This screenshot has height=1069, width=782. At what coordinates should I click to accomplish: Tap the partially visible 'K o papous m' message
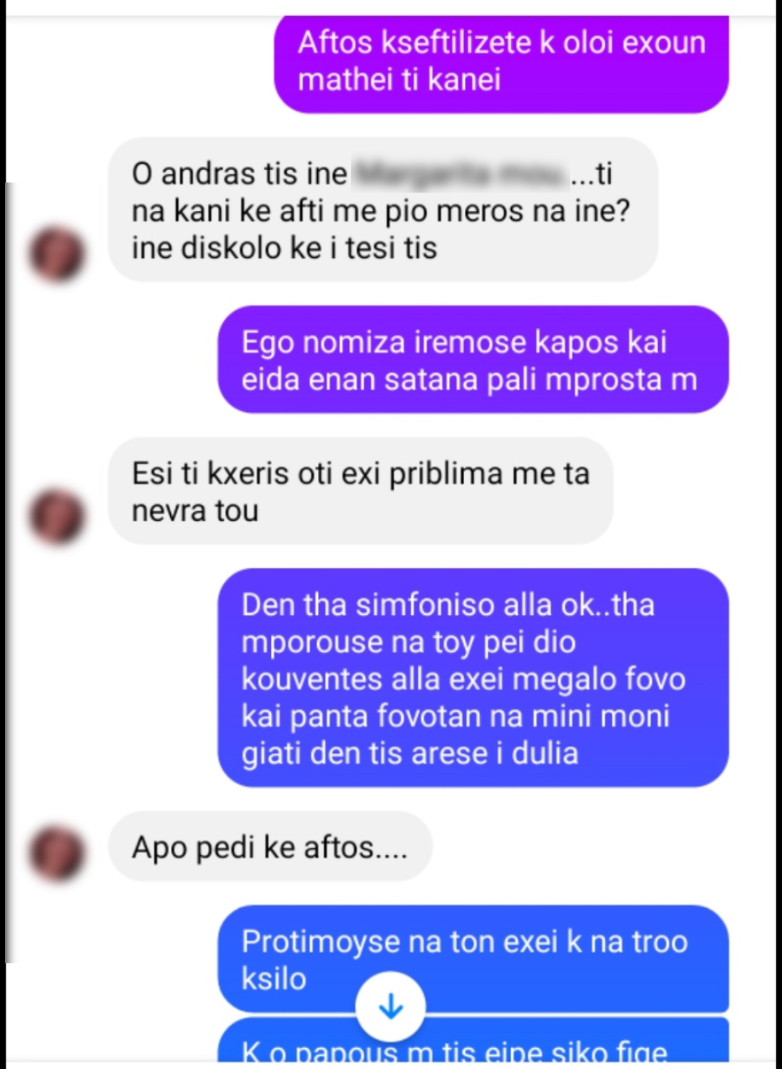tap(473, 1042)
